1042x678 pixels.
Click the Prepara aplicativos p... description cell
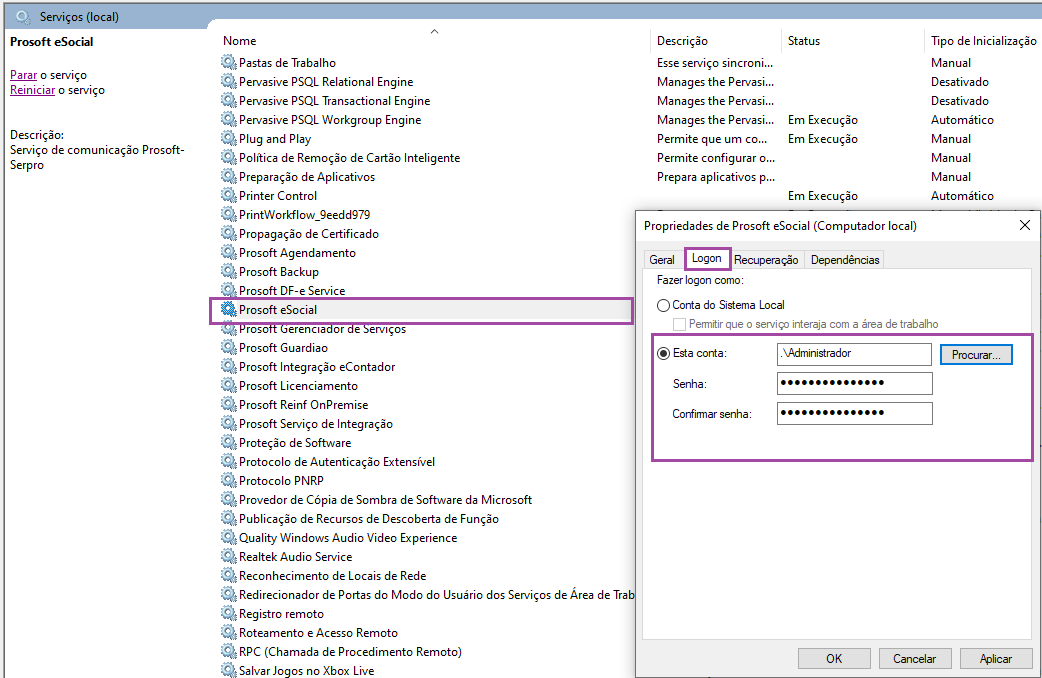click(716, 177)
